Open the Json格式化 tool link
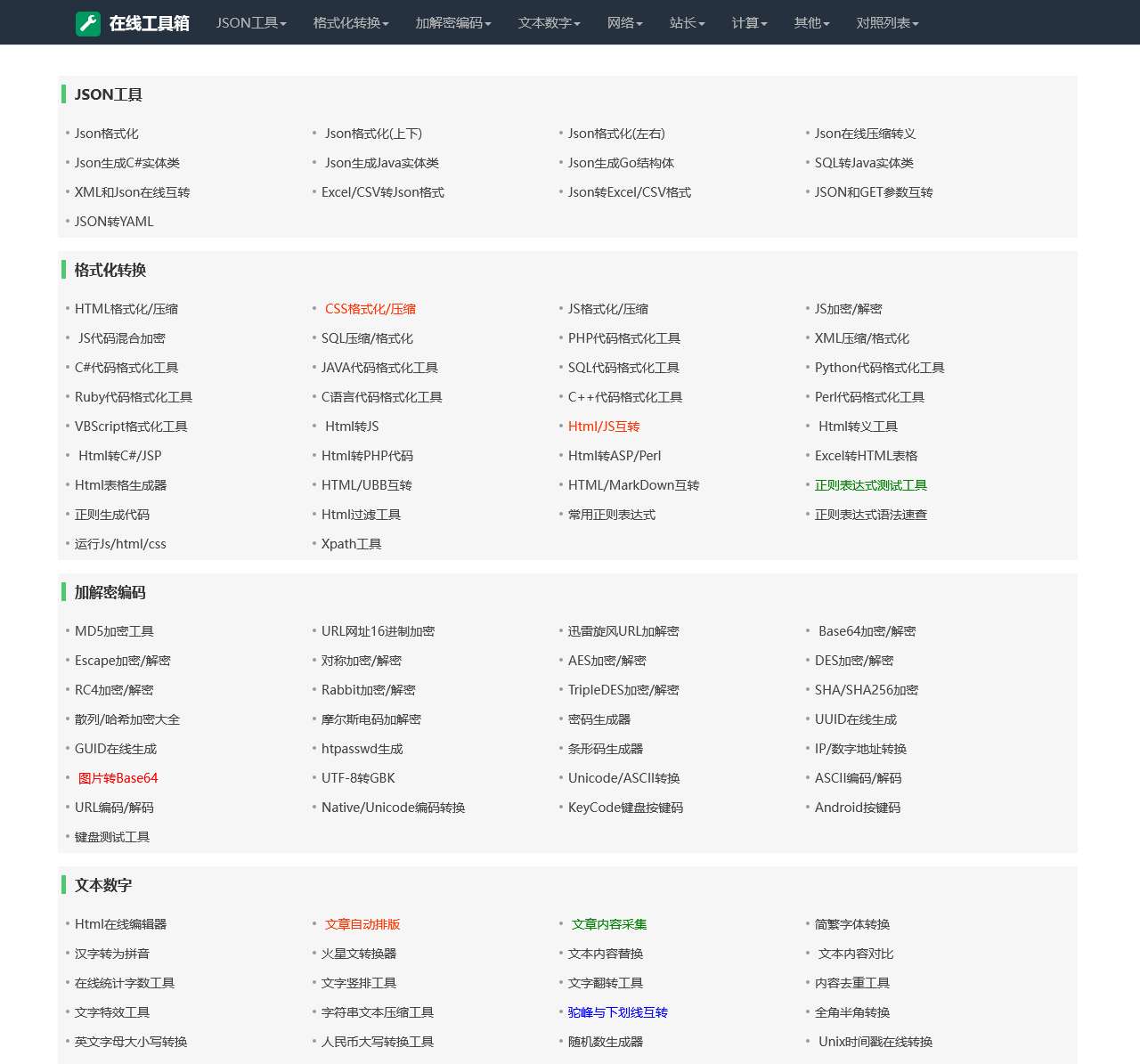This screenshot has width=1140, height=1064. (107, 134)
